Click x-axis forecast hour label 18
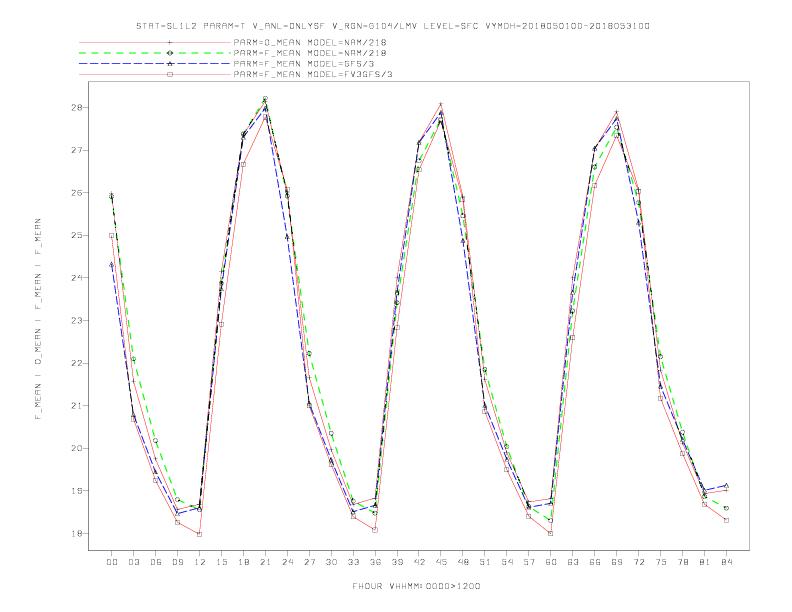The image size is (792, 612). coord(243,562)
